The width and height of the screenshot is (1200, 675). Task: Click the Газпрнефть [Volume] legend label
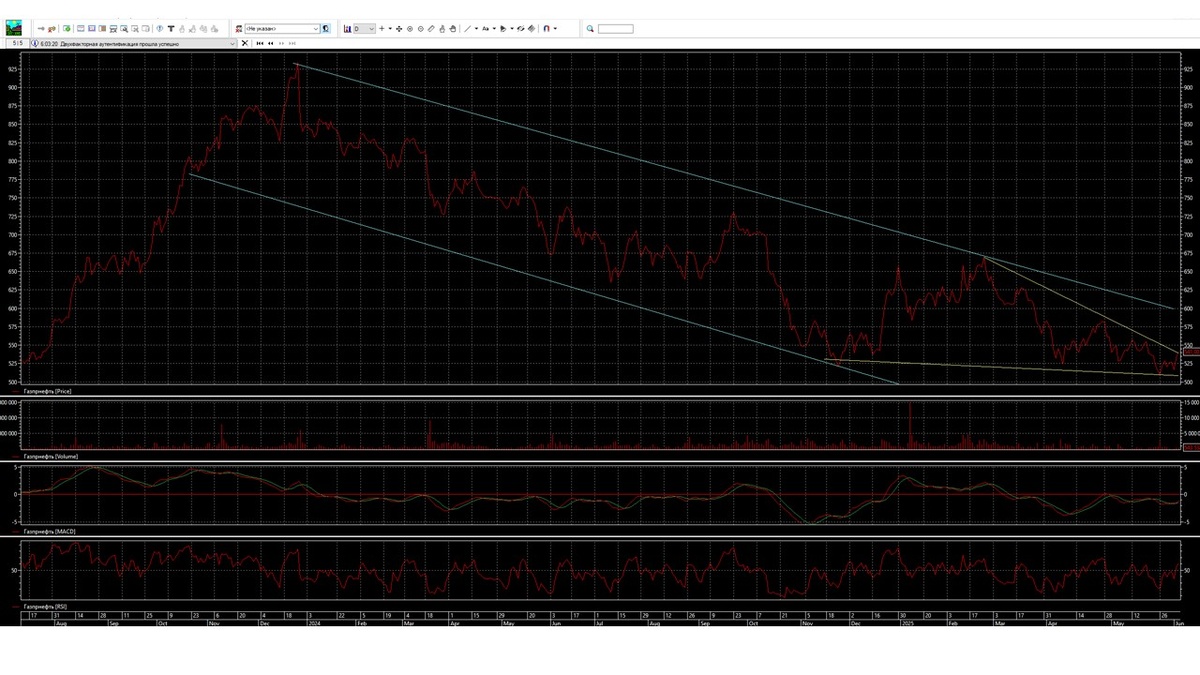pyautogui.click(x=53, y=455)
